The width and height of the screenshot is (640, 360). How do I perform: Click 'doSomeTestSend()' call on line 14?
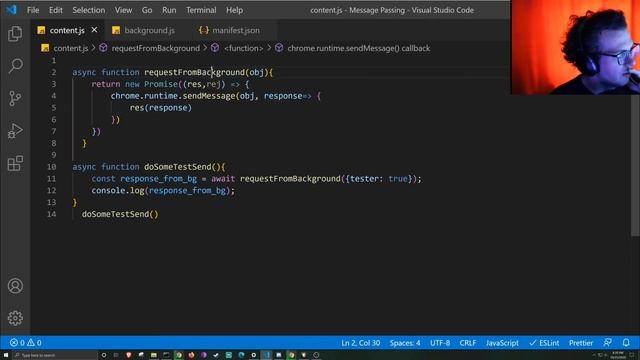click(120, 214)
